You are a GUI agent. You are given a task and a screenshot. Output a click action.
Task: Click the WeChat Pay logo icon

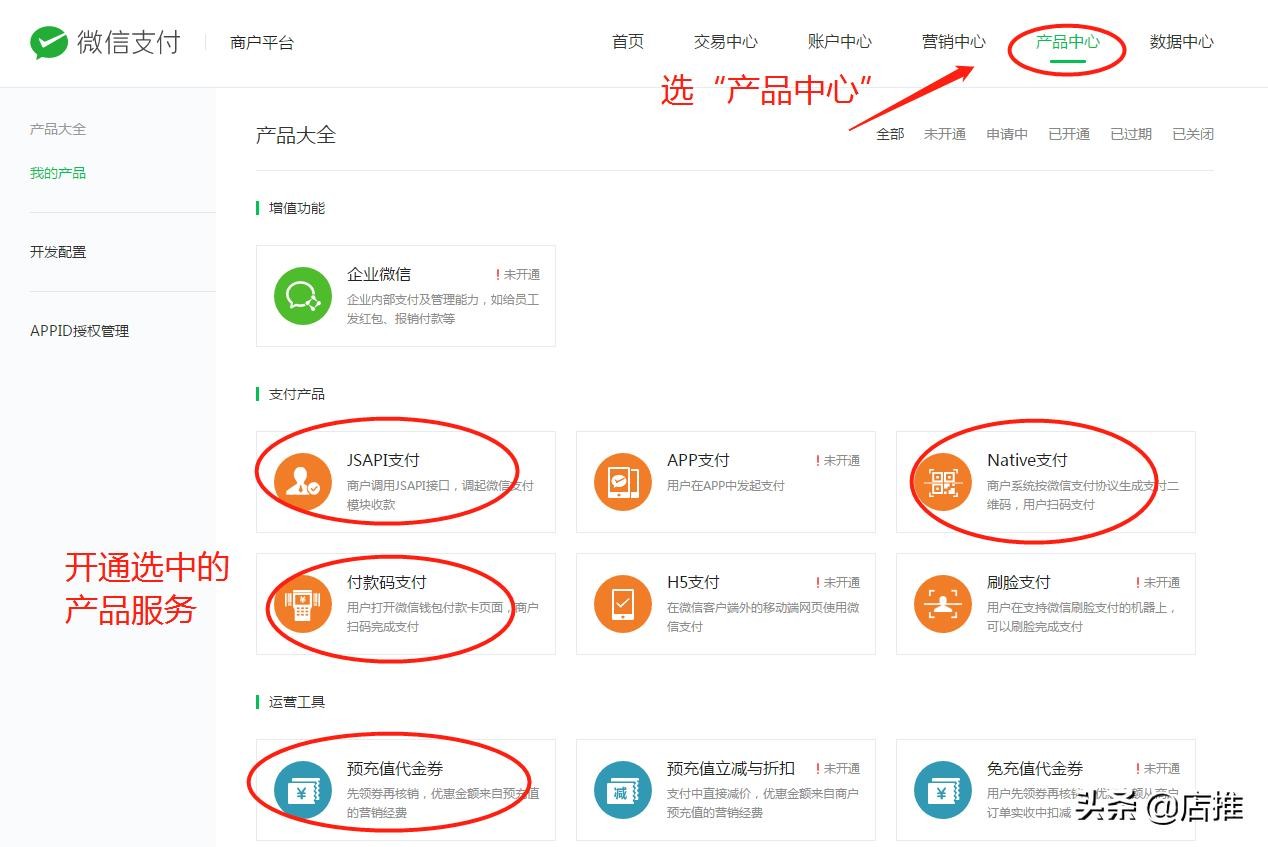coord(48,42)
